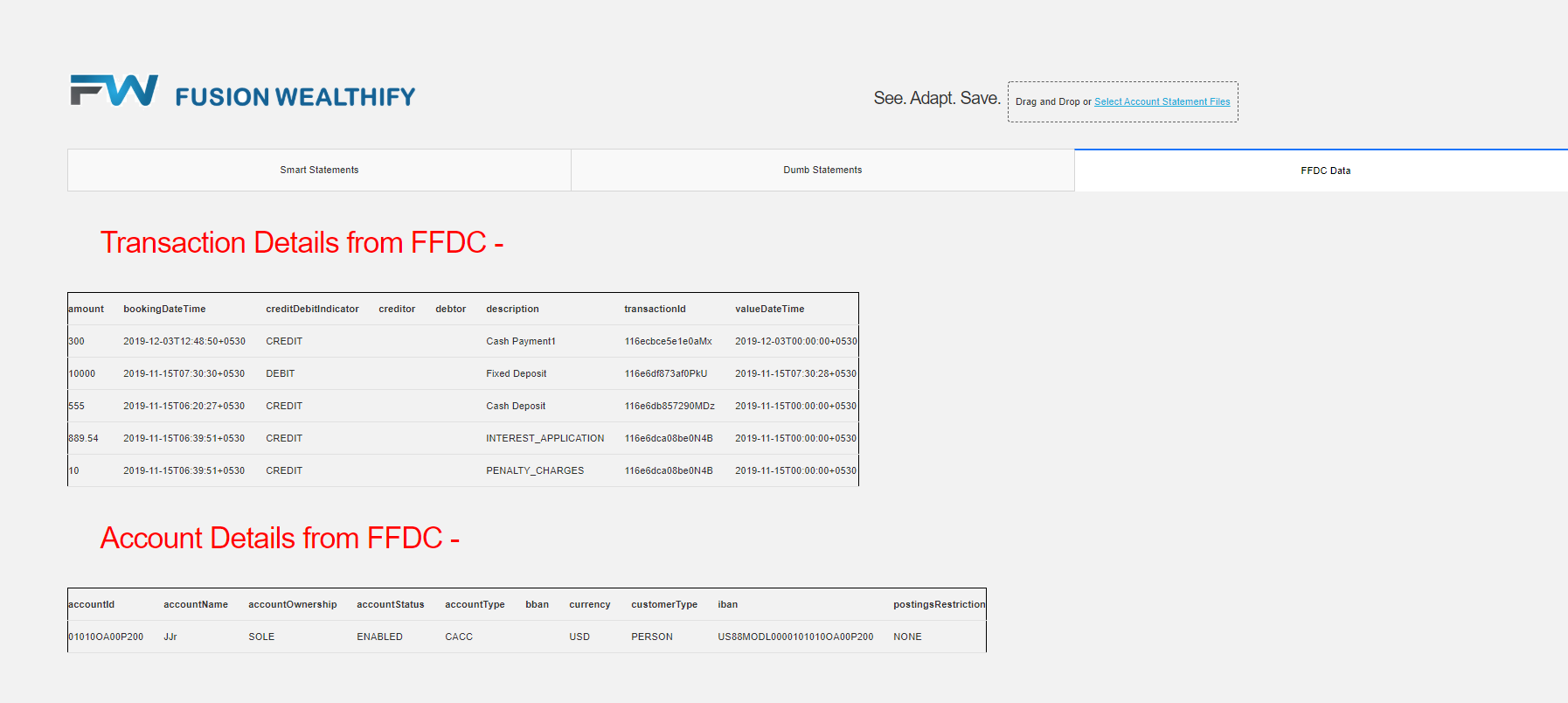Click the INTEREST_APPLICATION description
Screen dimensions: 1568x703
pos(545,438)
